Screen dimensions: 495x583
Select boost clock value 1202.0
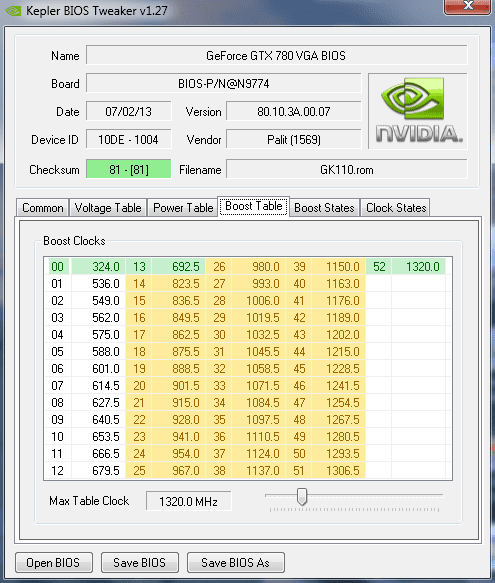point(338,334)
